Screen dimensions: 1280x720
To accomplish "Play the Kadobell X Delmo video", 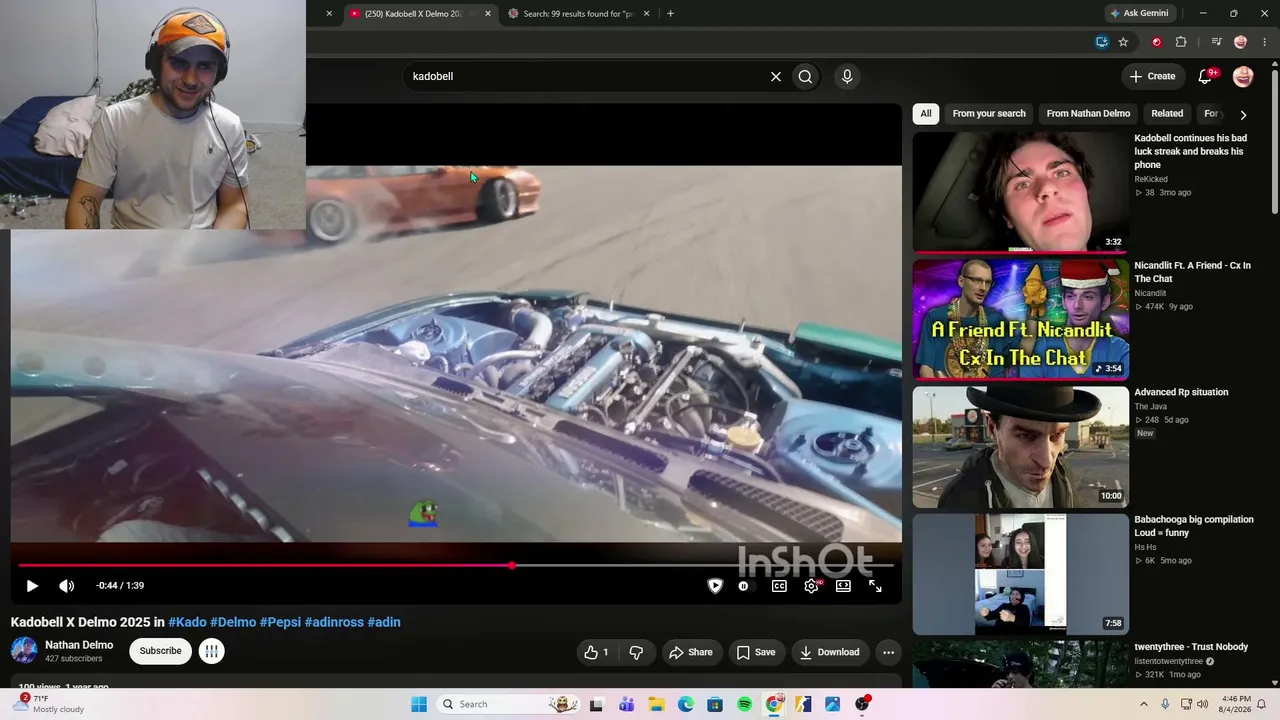I will [32, 586].
